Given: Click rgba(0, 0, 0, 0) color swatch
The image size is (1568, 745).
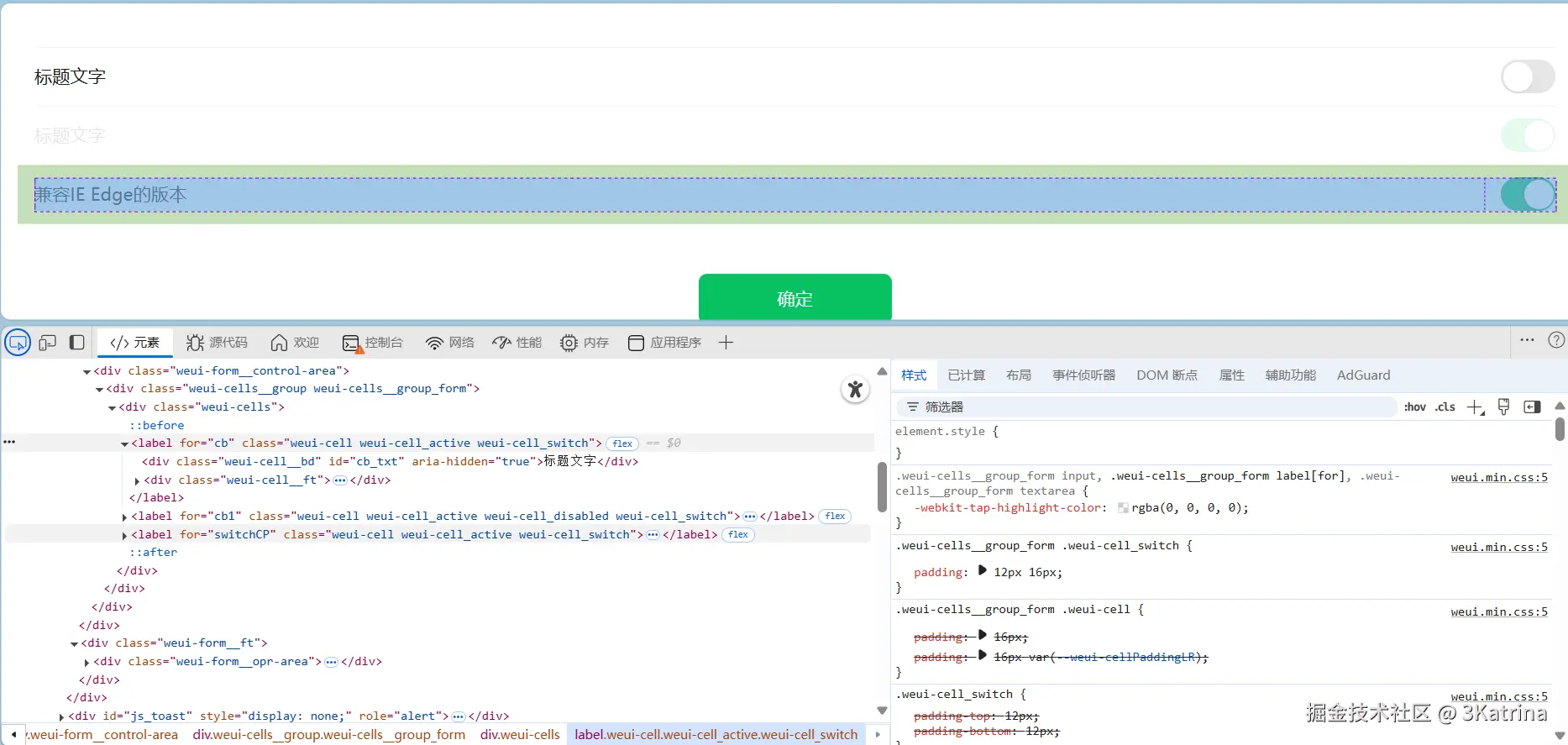Looking at the screenshot, I should [1123, 508].
